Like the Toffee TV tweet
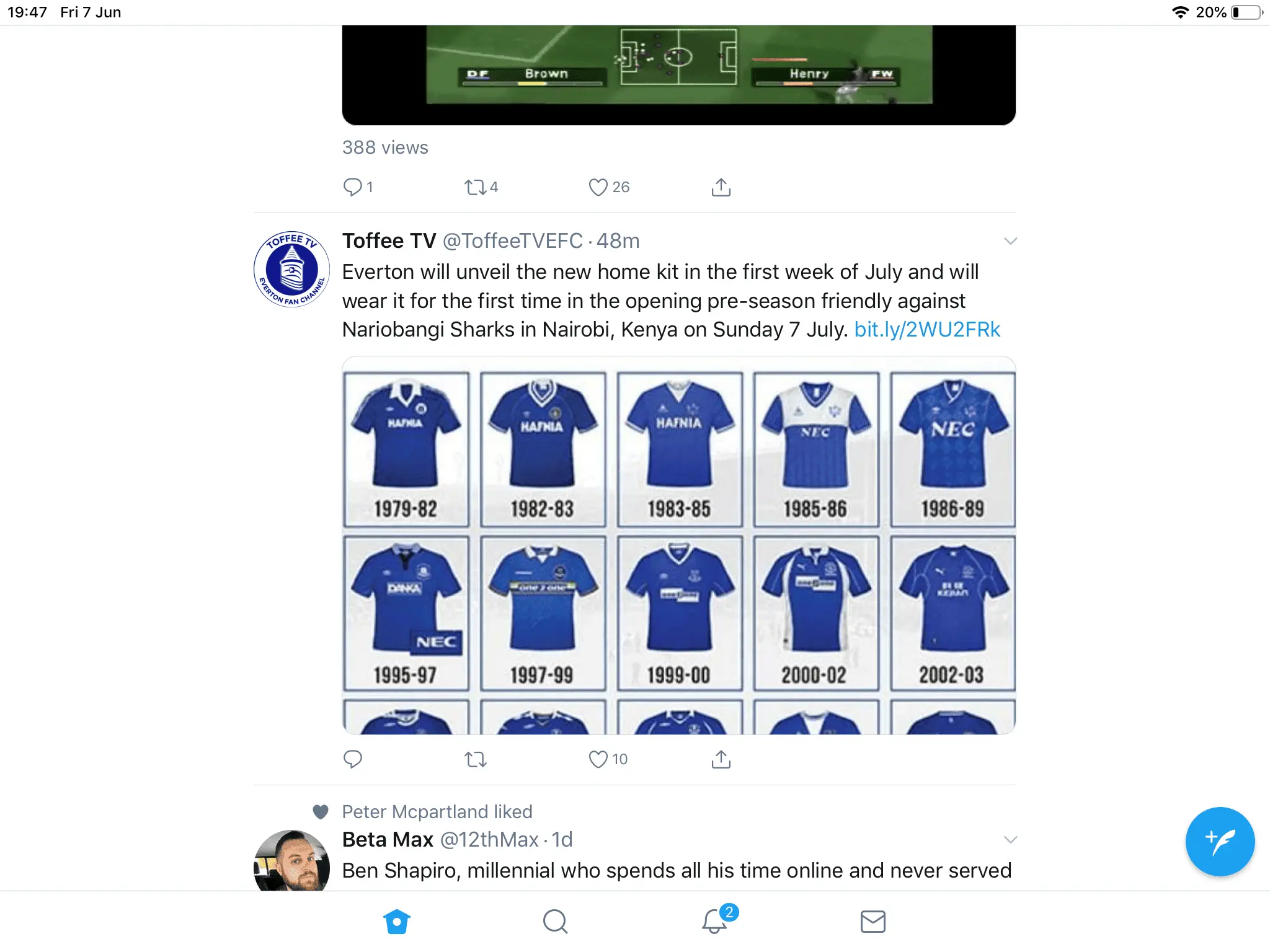The width and height of the screenshot is (1270, 952). click(x=598, y=759)
